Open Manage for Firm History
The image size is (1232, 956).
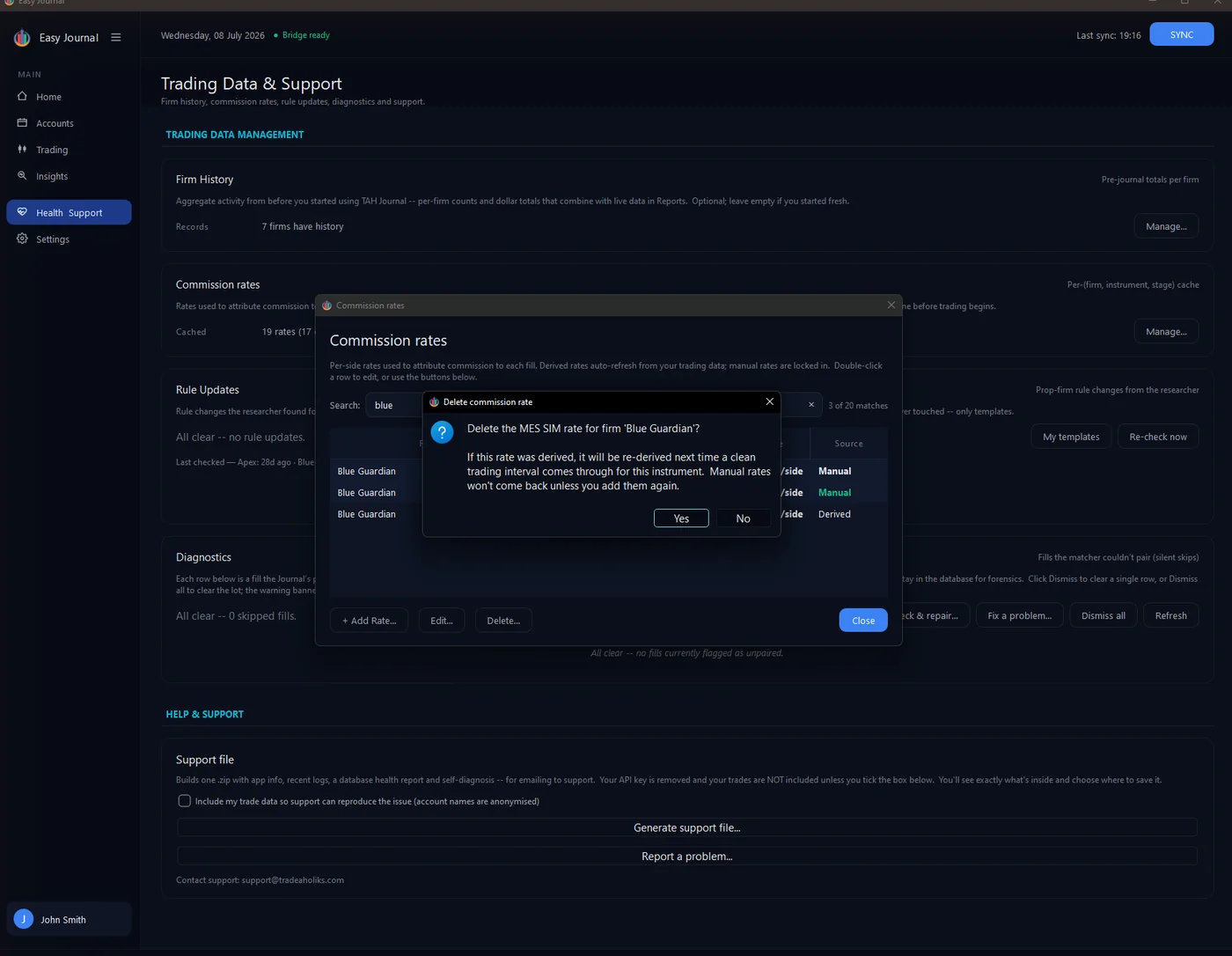tap(1166, 226)
